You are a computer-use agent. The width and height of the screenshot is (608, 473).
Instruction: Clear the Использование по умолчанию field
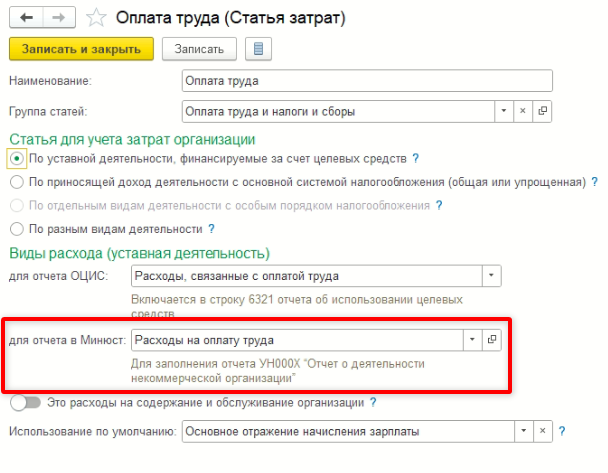(x=544, y=432)
